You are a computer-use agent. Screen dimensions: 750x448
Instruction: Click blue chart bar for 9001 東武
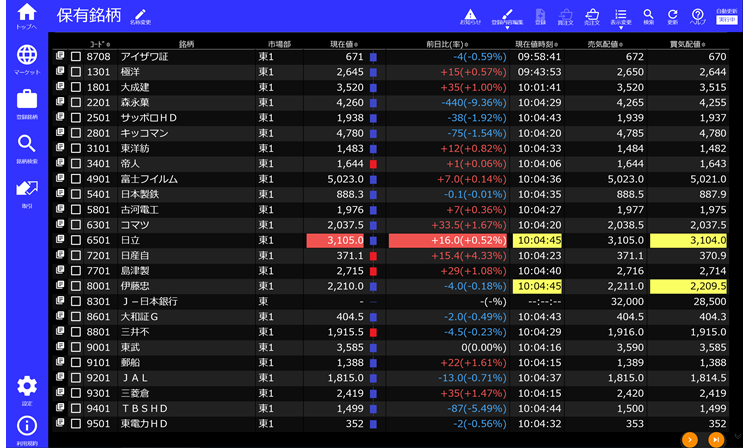click(374, 348)
